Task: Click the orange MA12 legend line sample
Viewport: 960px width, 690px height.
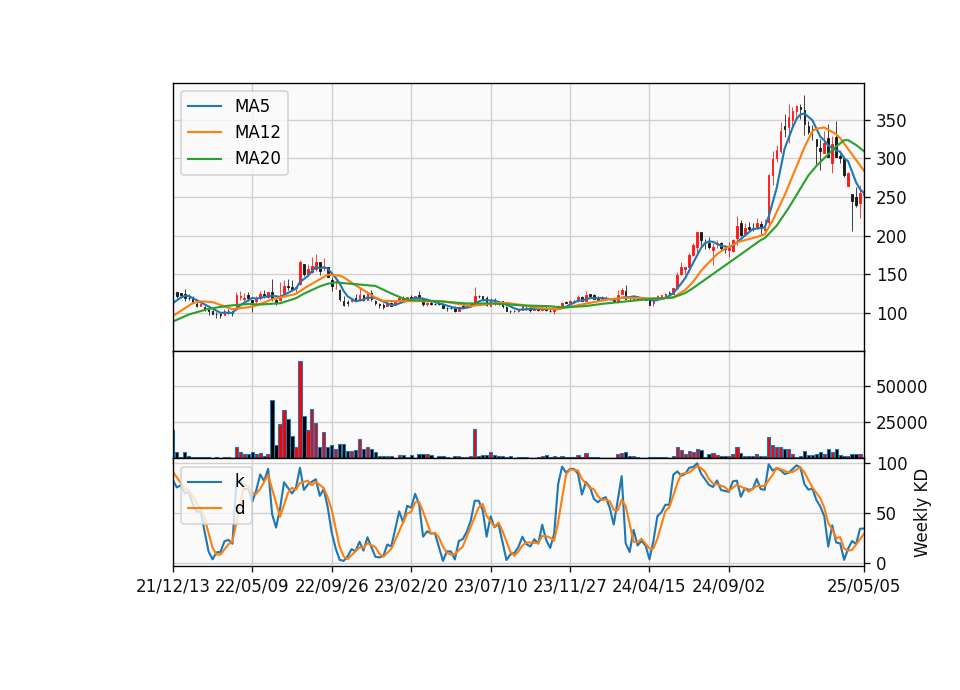Action: coord(204,132)
